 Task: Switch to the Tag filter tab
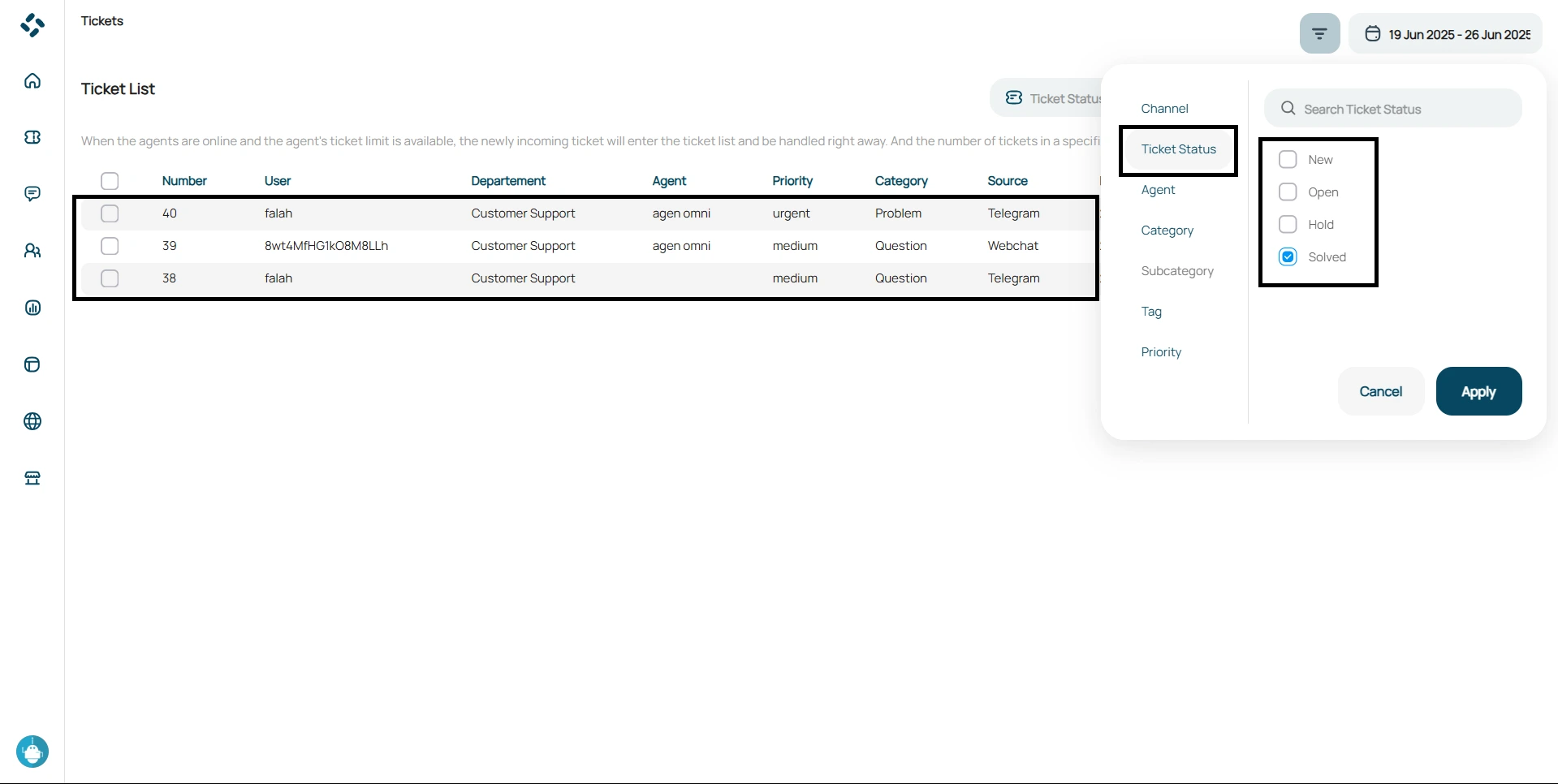(x=1151, y=312)
